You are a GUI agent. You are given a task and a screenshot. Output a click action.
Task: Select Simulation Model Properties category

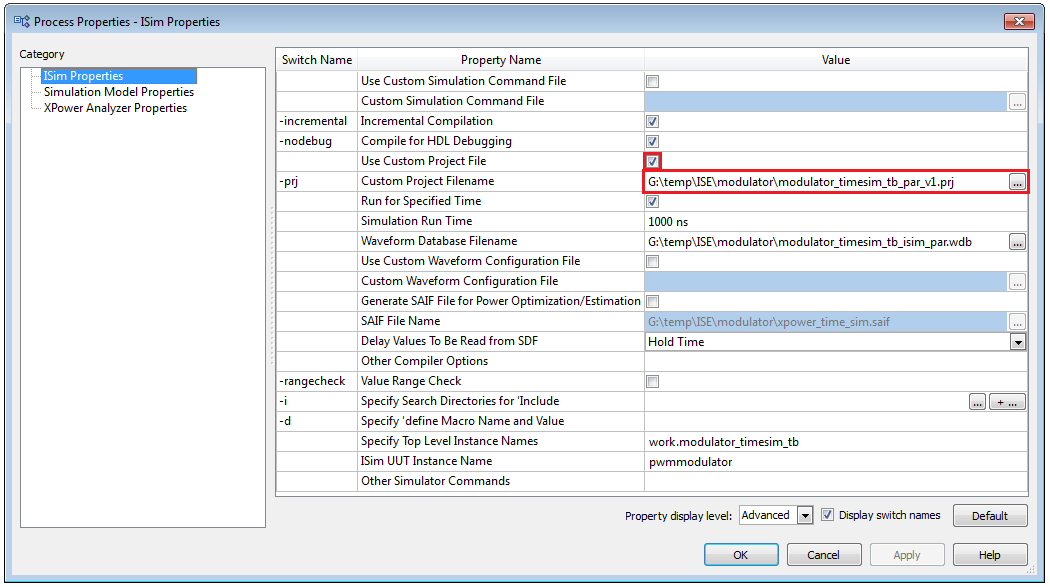[x=119, y=92]
